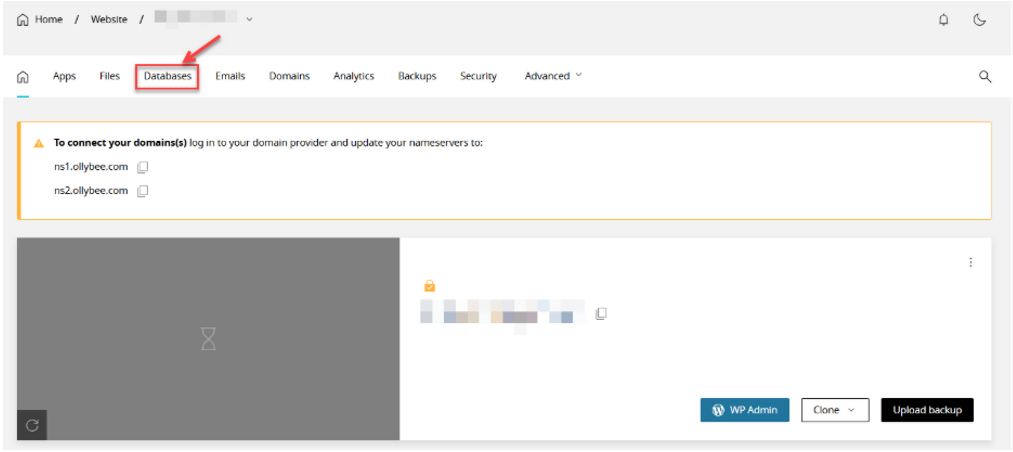Expand the Advanced menu
This screenshot has height=452, width=1013.
[x=553, y=76]
